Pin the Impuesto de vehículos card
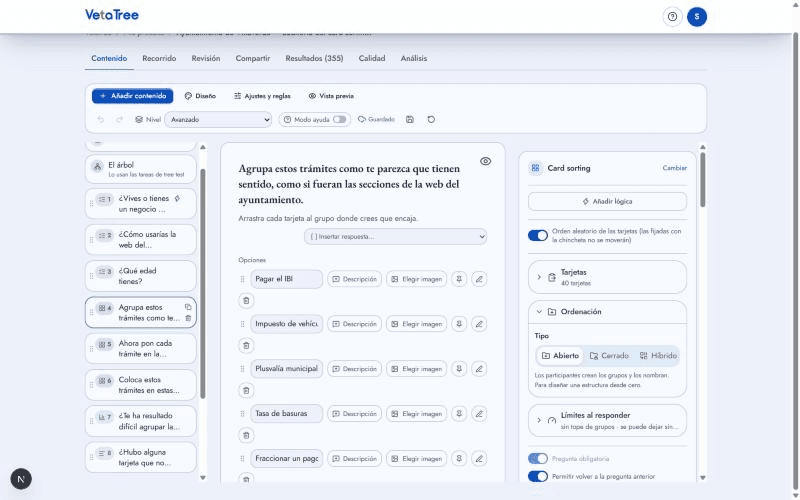 459,324
